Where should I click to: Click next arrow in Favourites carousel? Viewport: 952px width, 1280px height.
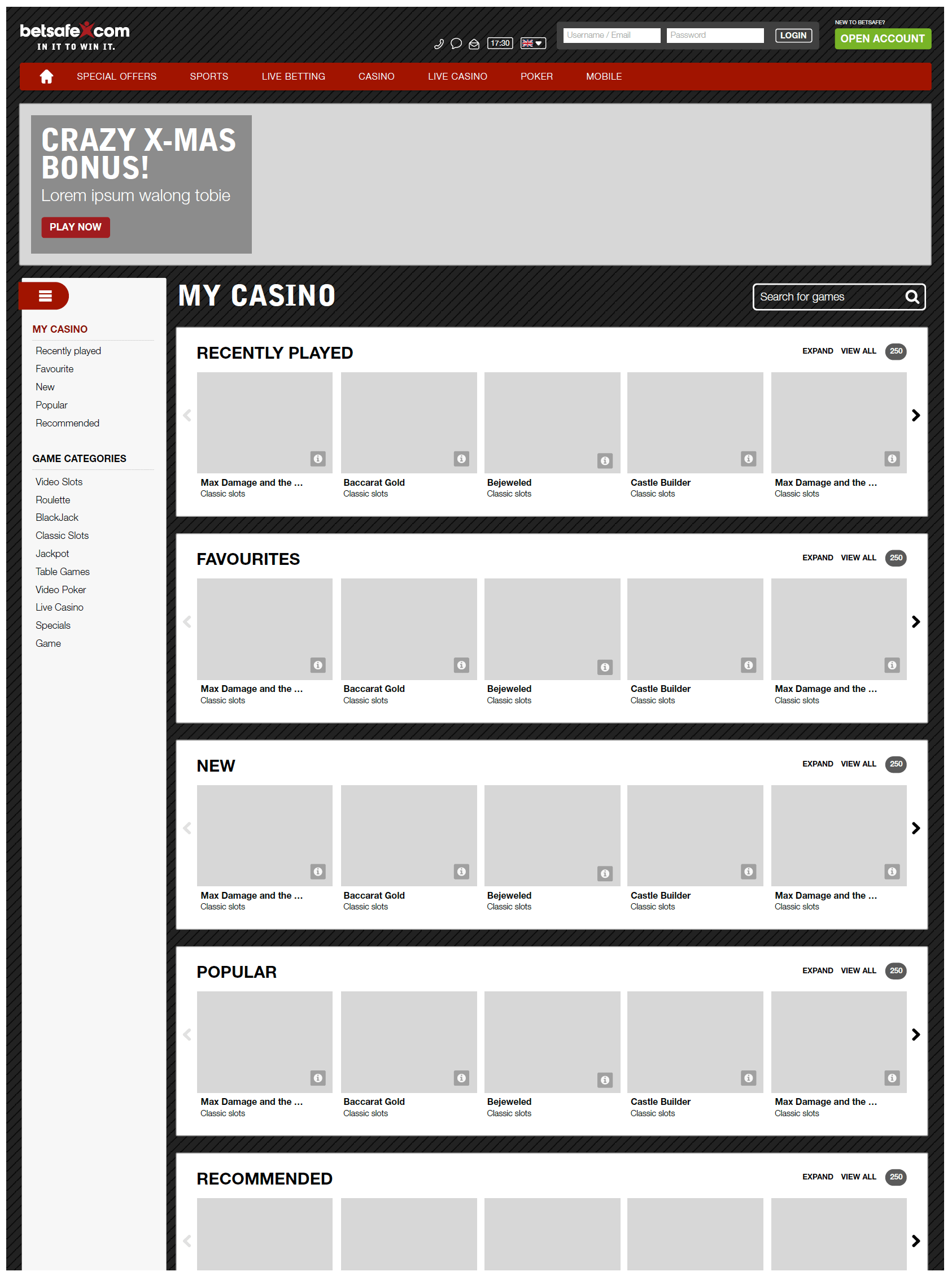(x=916, y=622)
